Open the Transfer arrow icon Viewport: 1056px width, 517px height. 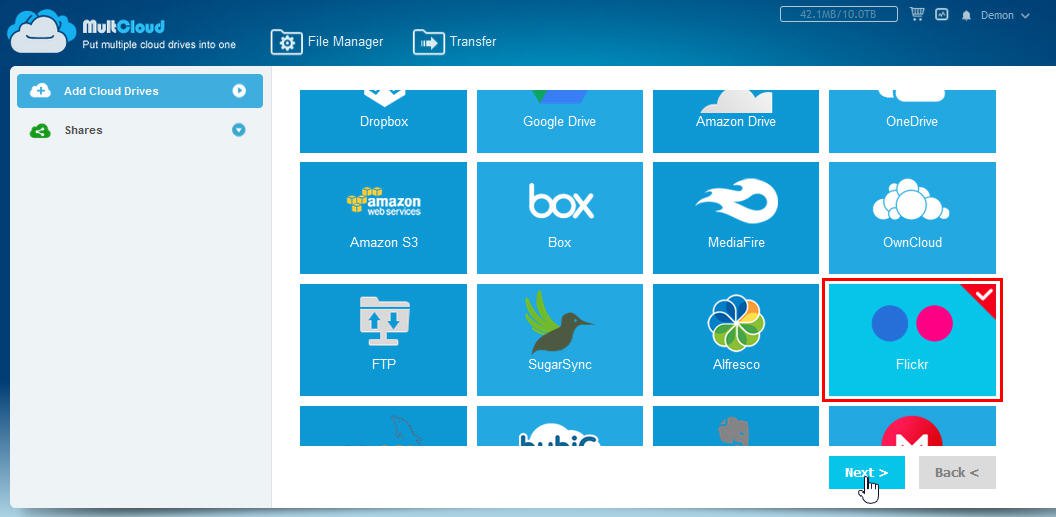[429, 42]
